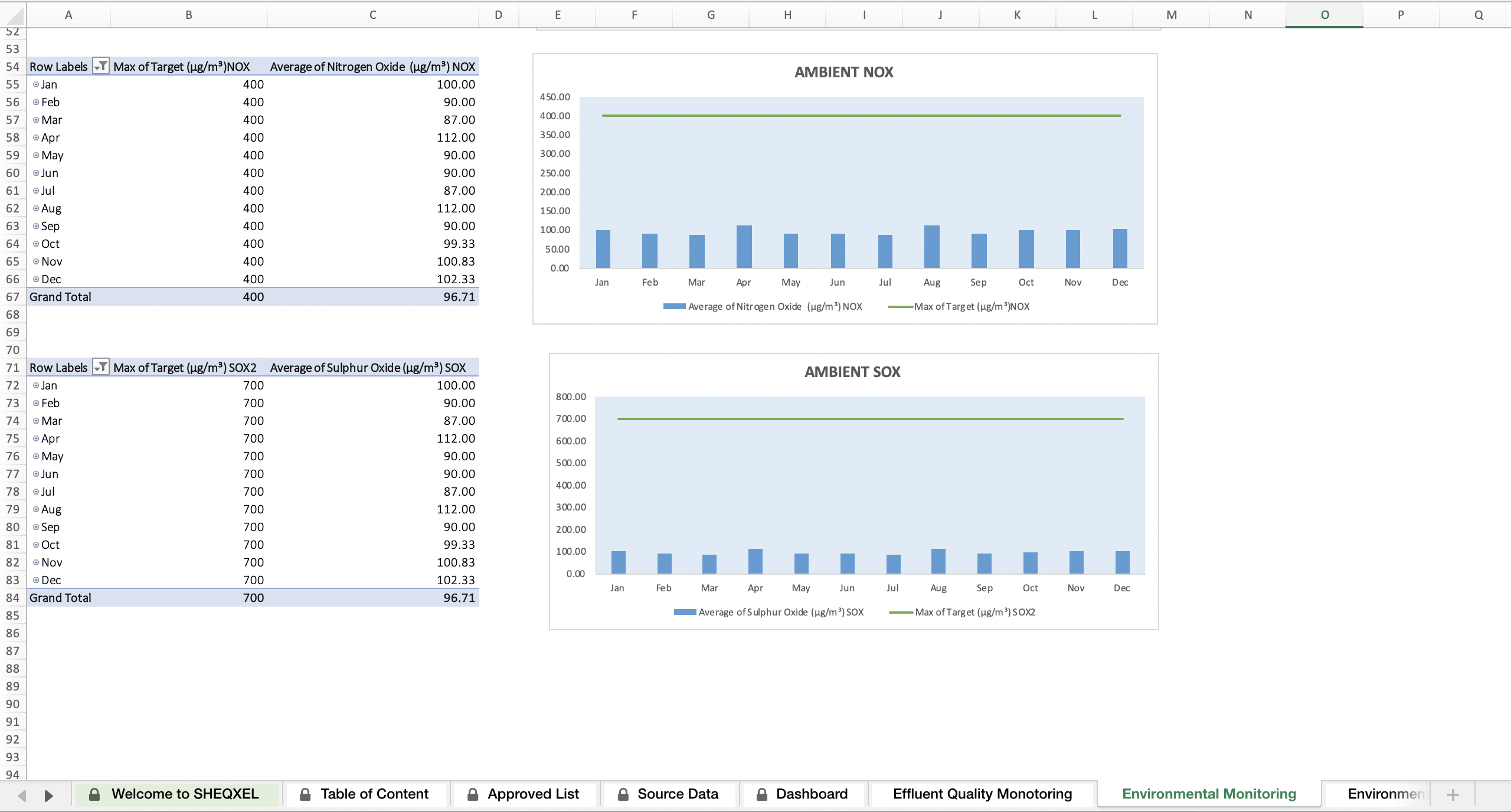Open Effluent Quality Monotoring sheet tab
The image size is (1511, 812).
(982, 794)
